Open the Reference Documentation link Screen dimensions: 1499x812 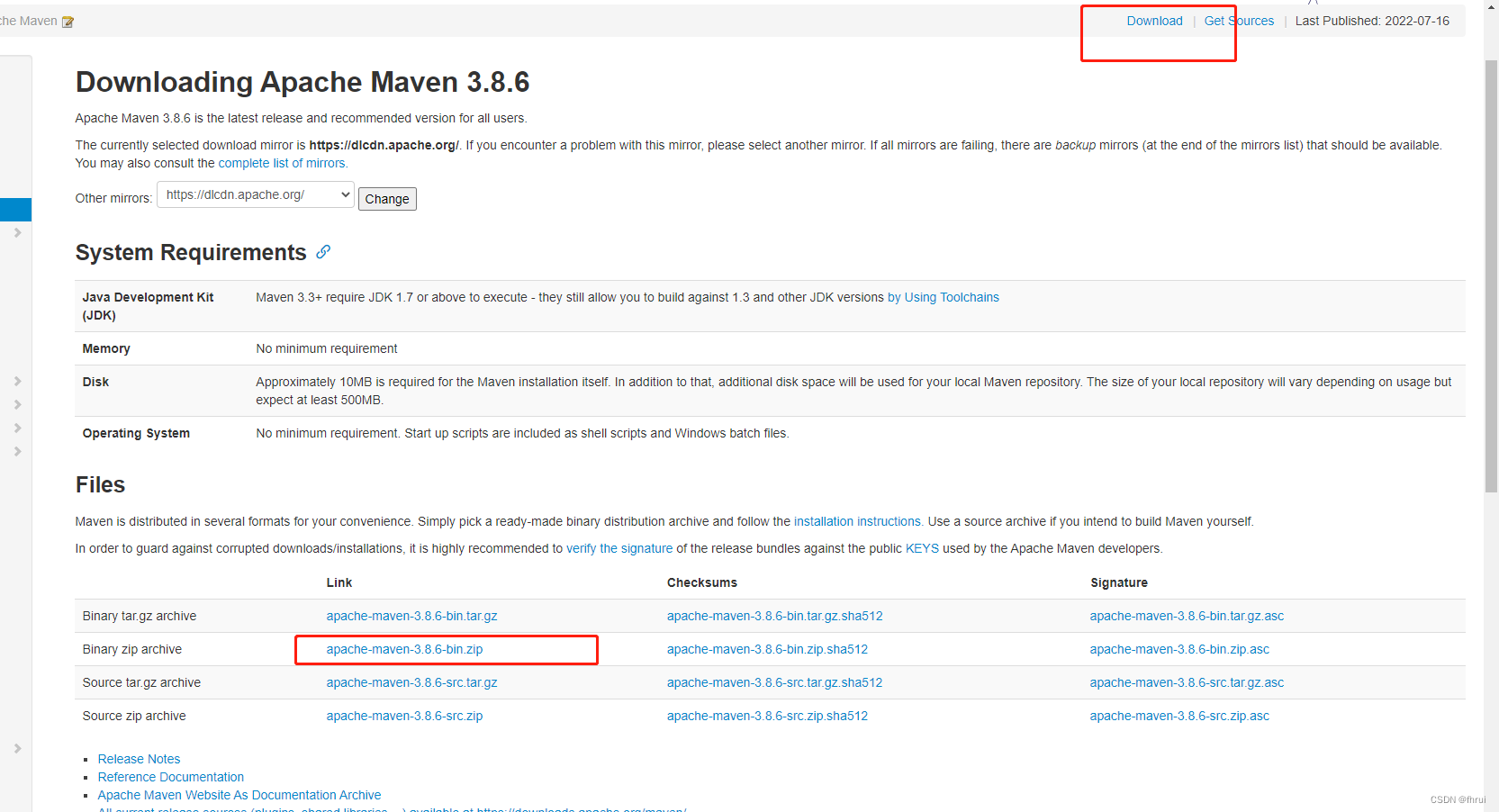[170, 777]
